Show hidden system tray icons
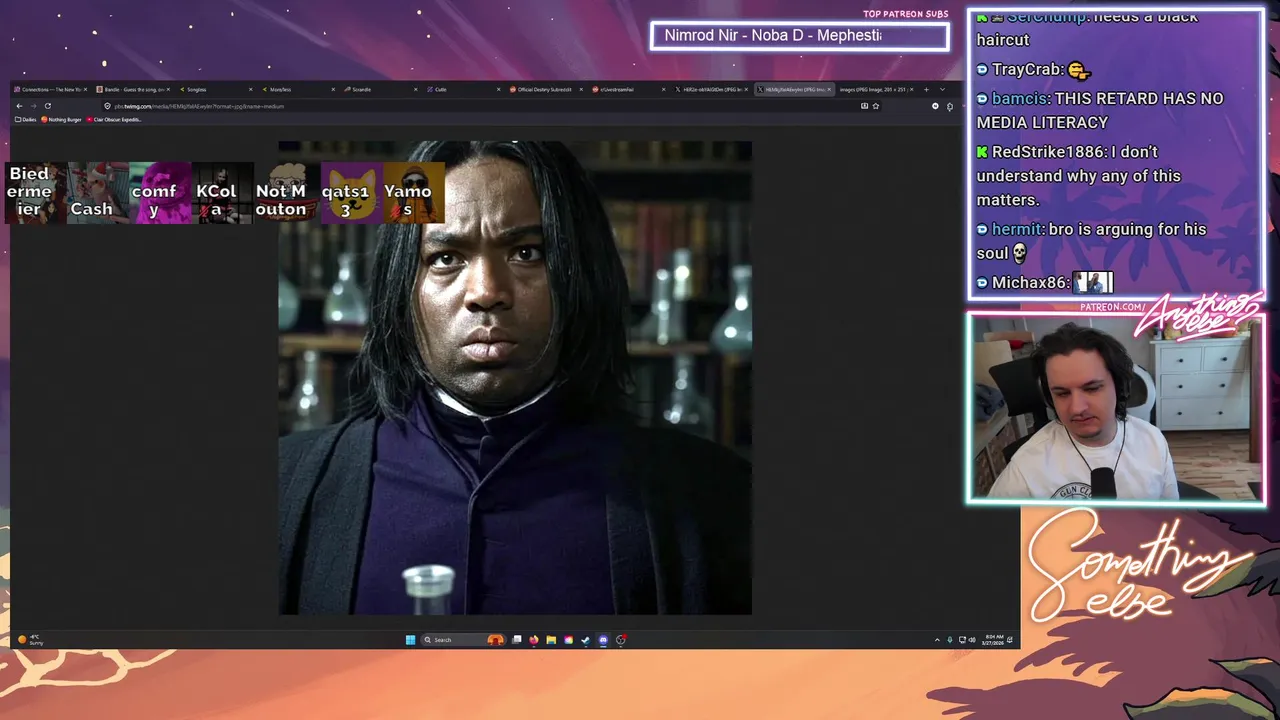The height and width of the screenshot is (720, 1280). coord(937,640)
